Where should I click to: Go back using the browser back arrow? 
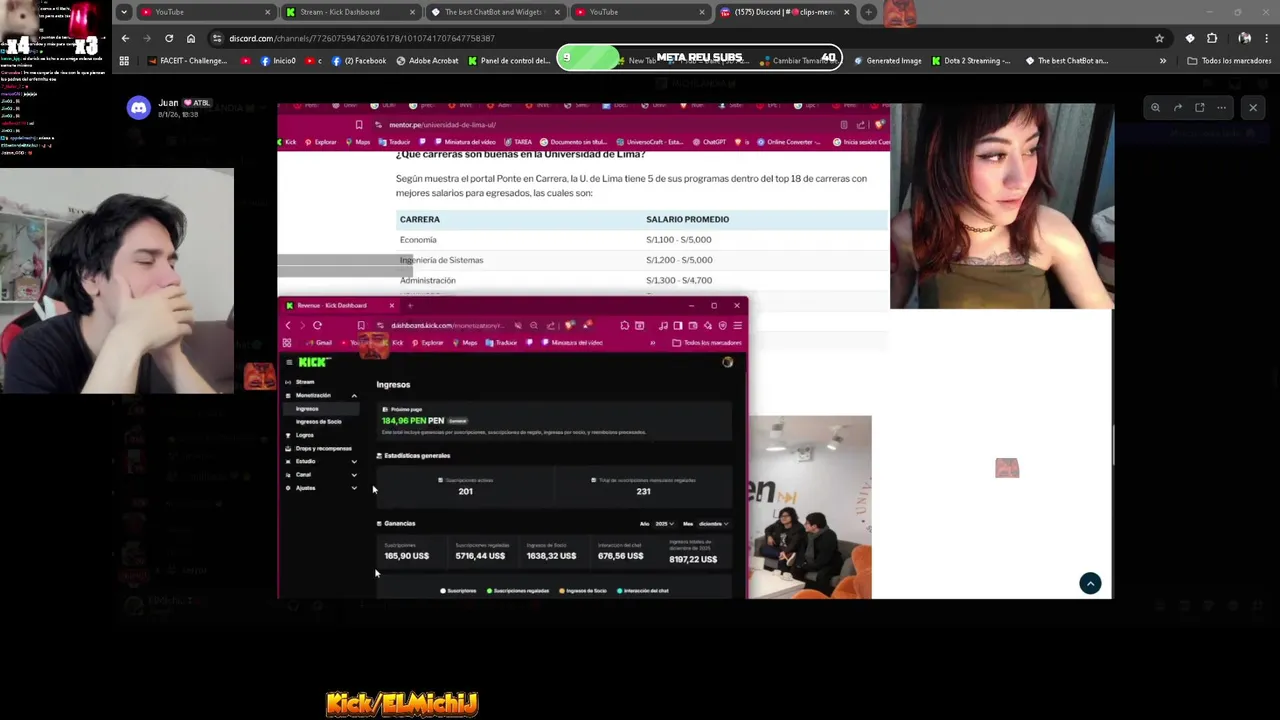click(125, 38)
